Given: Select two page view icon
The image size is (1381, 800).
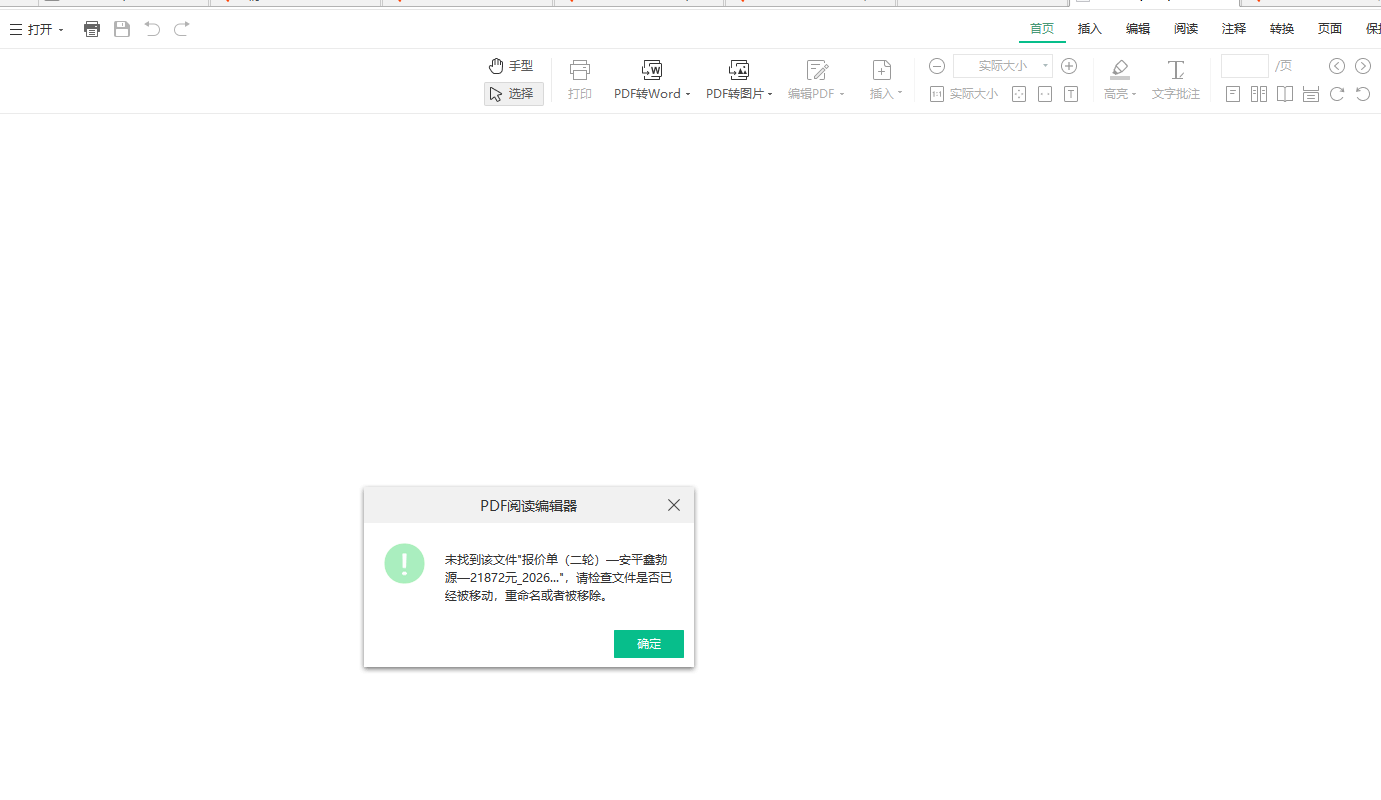Looking at the screenshot, I should pos(1259,94).
